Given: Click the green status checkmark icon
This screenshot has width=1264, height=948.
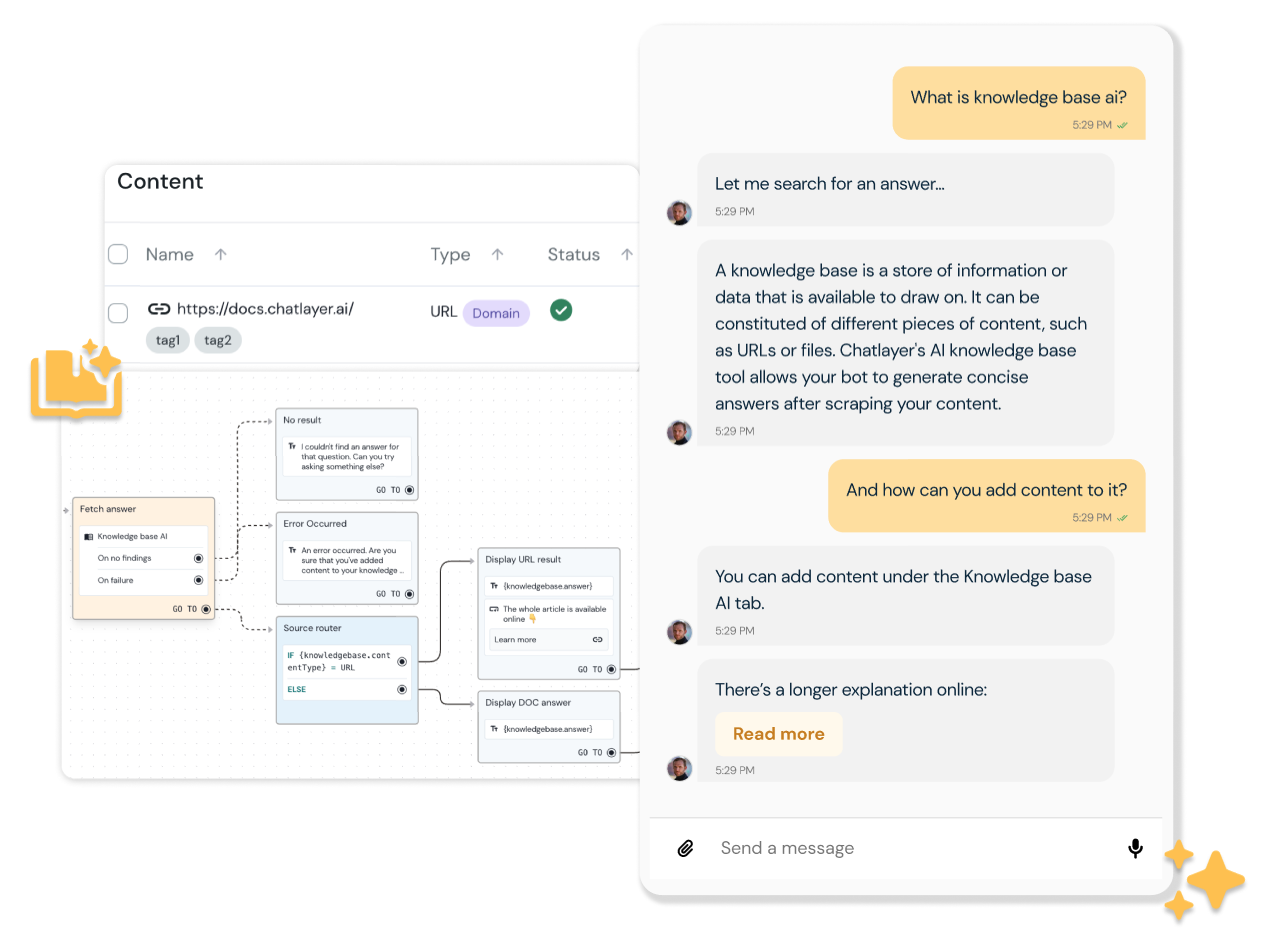Looking at the screenshot, I should [x=561, y=311].
